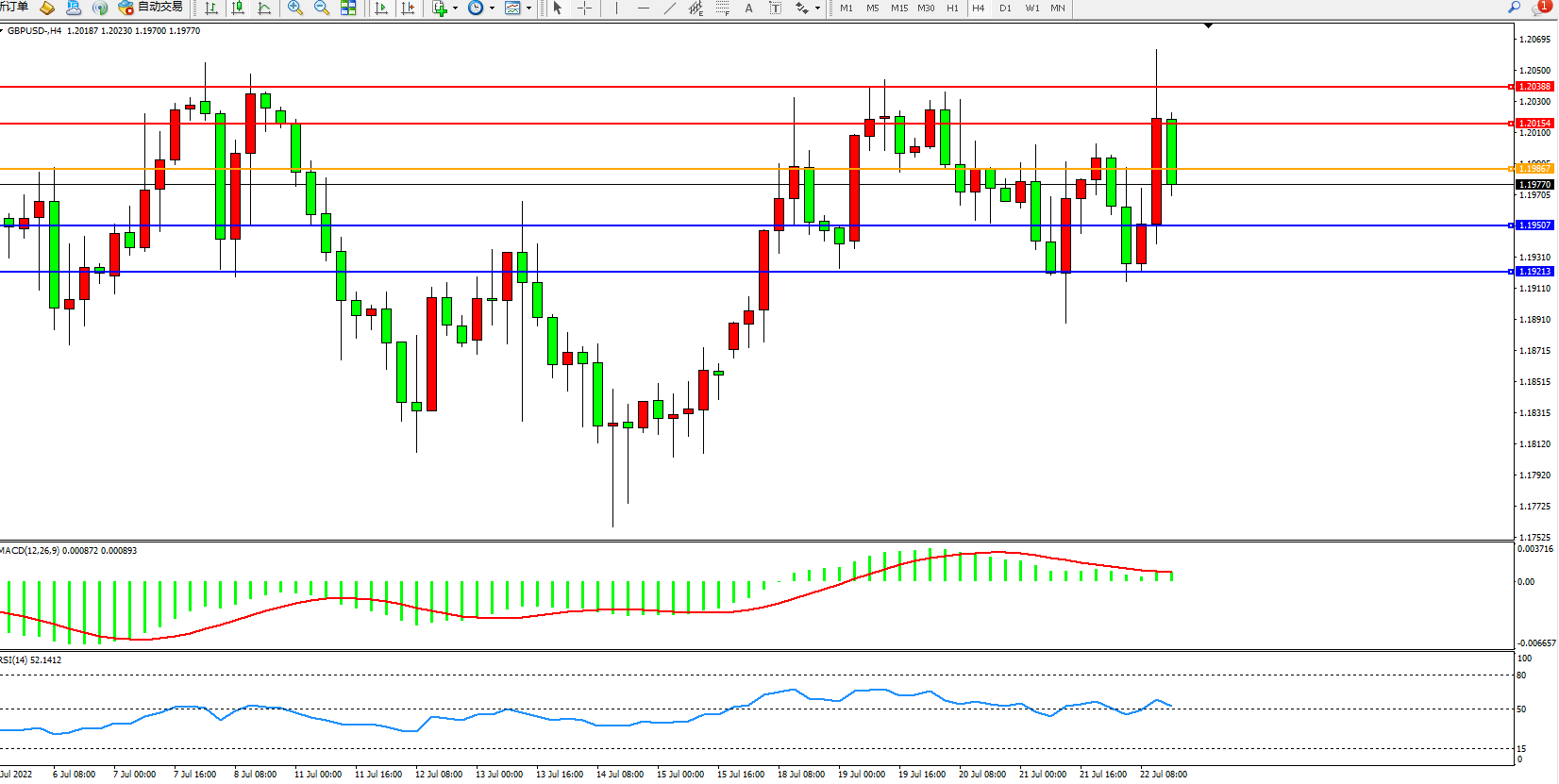
Task: Click the Zoom In magnifier icon
Action: [295, 8]
